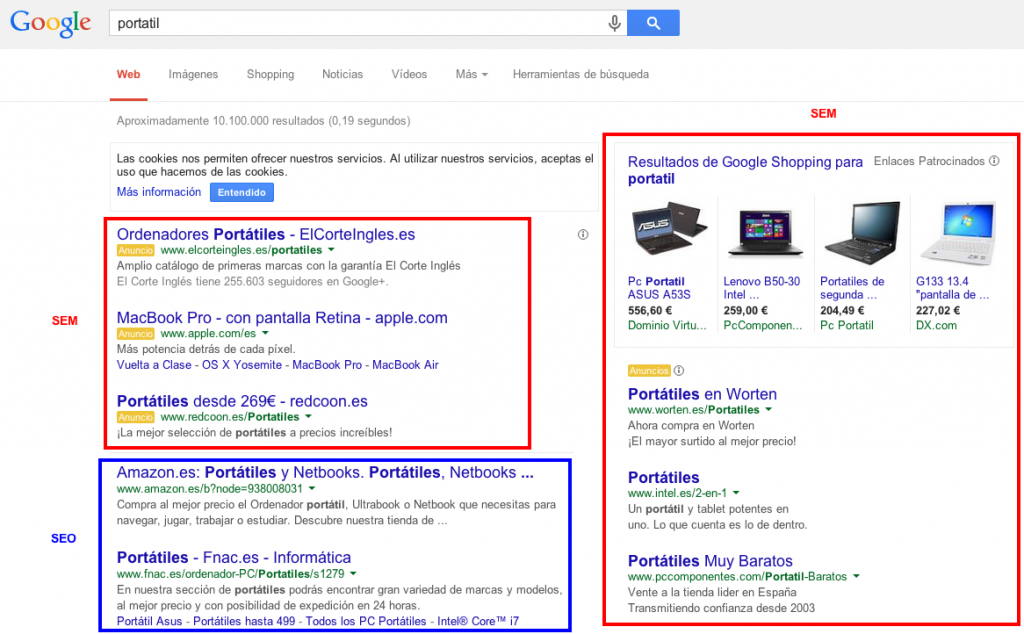Click the blue search magnifier button
Viewport: 1024px width, 634px height.
coord(653,23)
